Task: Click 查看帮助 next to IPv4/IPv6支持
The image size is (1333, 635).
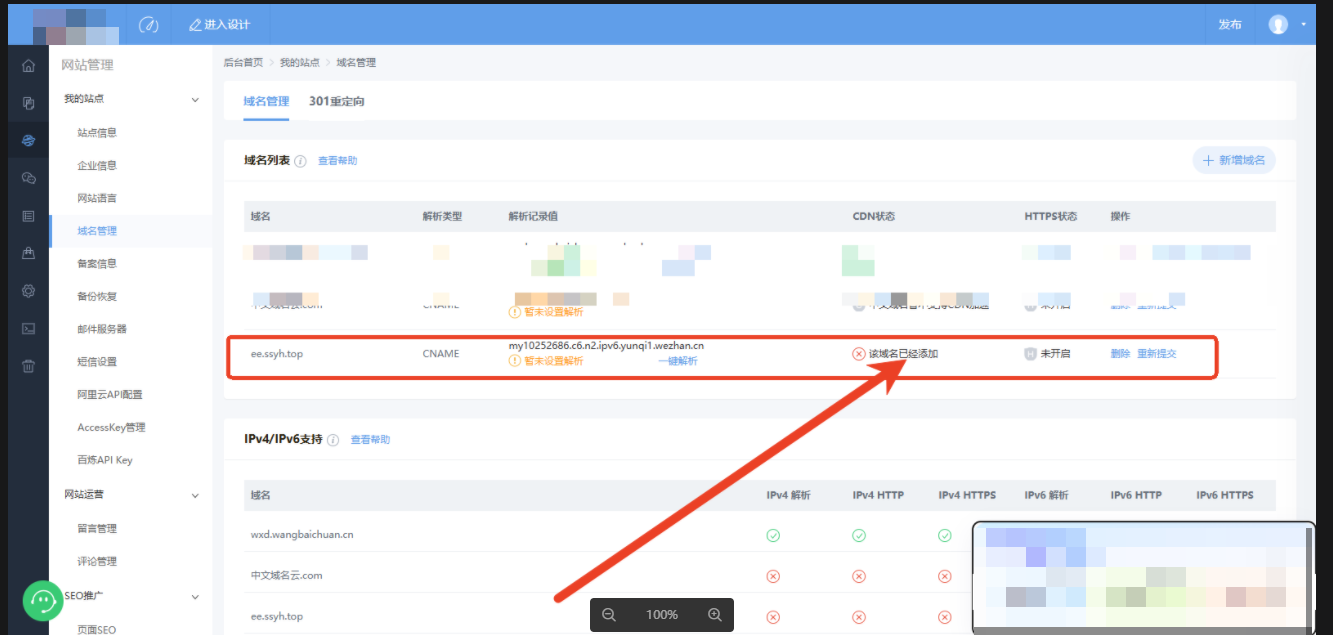Action: 370,440
